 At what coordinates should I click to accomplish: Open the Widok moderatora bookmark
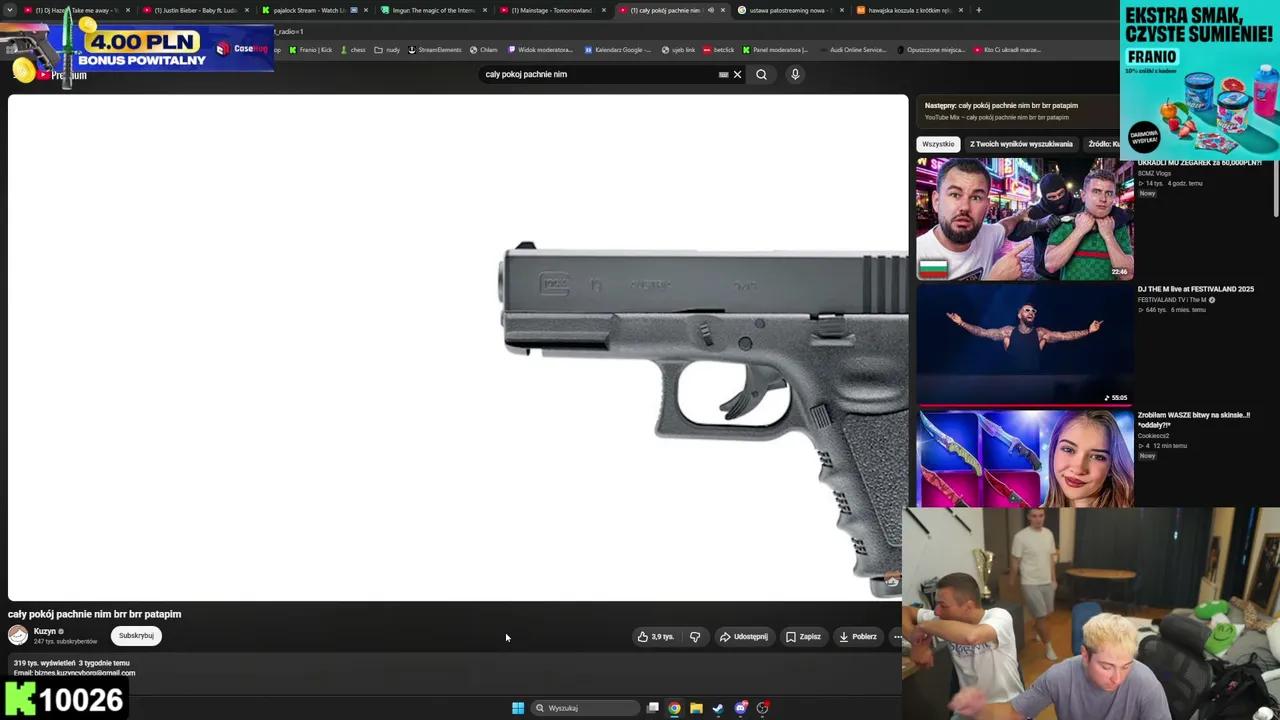coord(541,50)
